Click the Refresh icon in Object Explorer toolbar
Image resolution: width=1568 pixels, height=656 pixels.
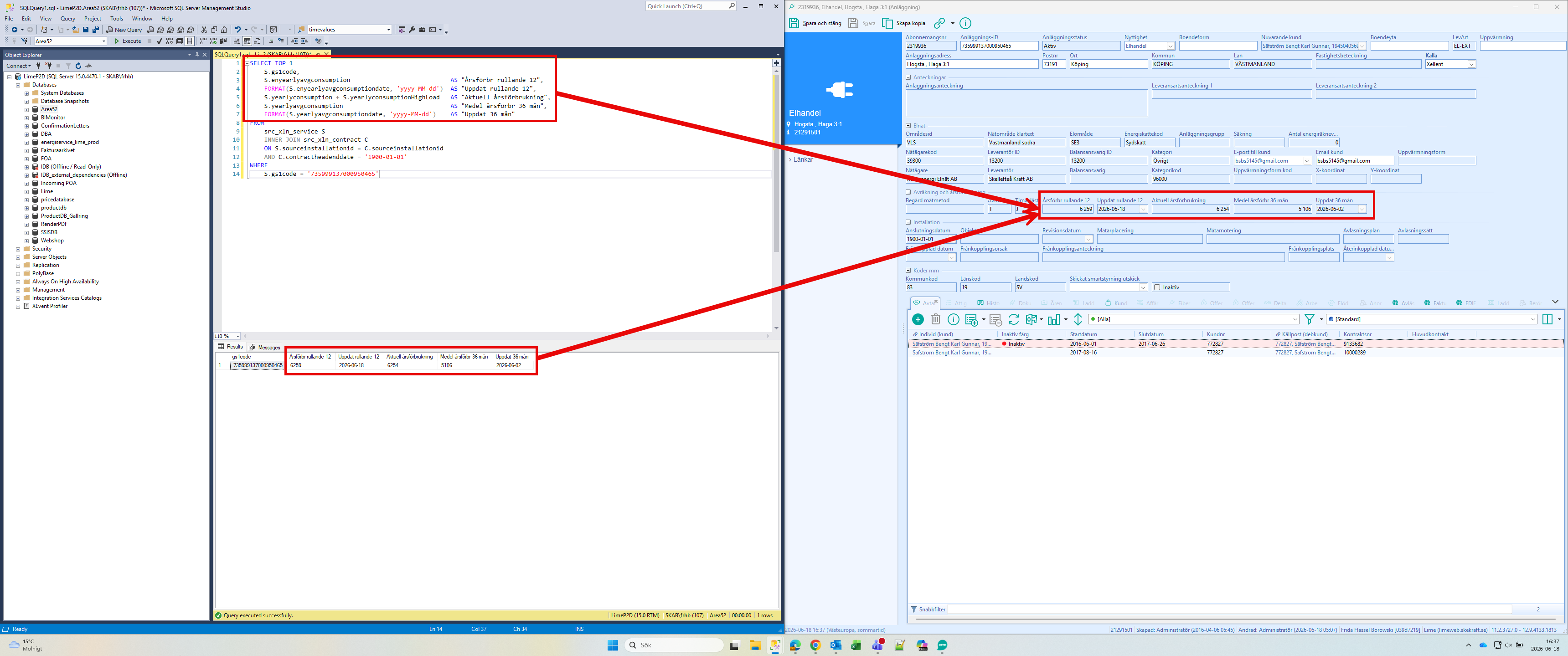(78, 66)
